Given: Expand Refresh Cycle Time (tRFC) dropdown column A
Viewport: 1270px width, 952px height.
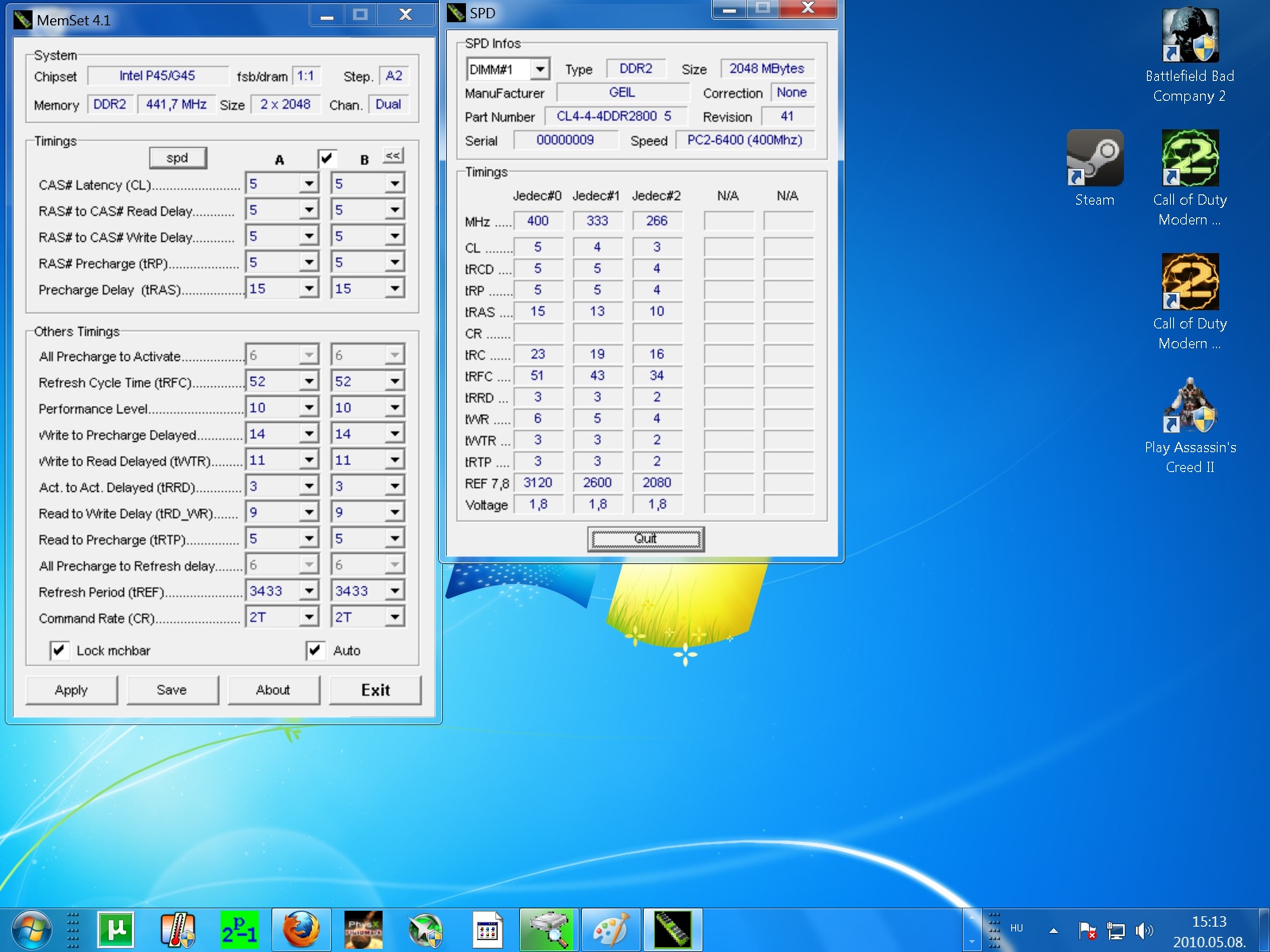Looking at the screenshot, I should click(309, 382).
